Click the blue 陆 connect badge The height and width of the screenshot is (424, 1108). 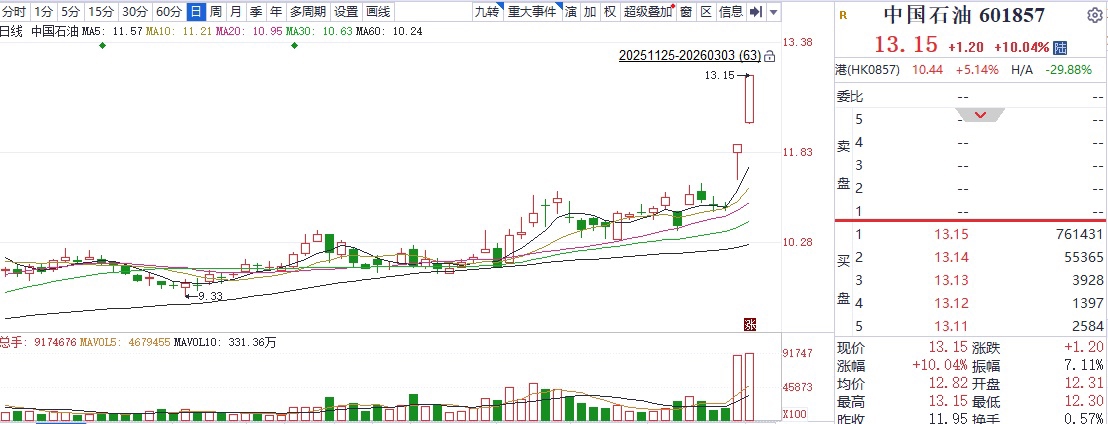(1060, 47)
